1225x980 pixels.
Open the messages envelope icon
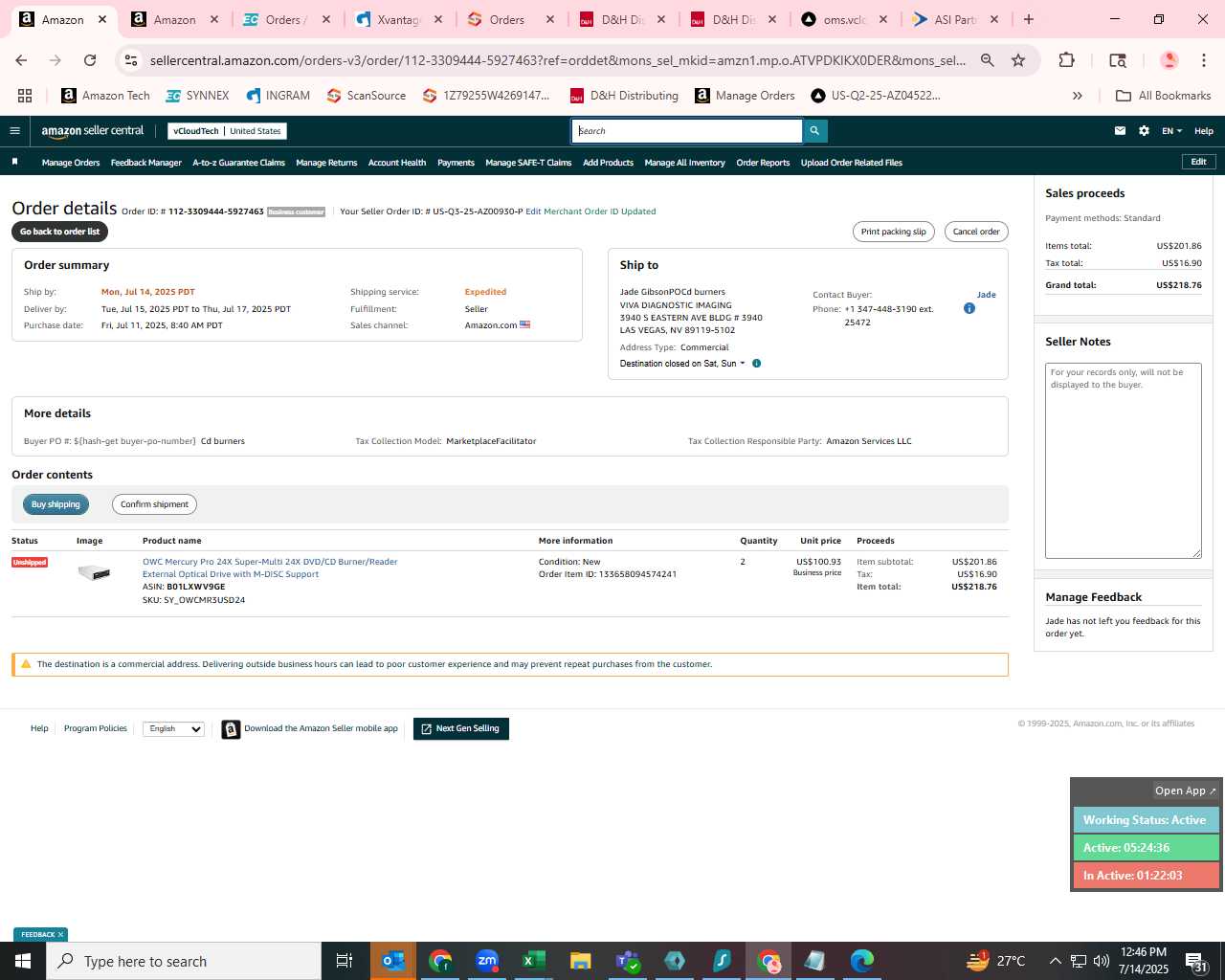coord(1120,131)
